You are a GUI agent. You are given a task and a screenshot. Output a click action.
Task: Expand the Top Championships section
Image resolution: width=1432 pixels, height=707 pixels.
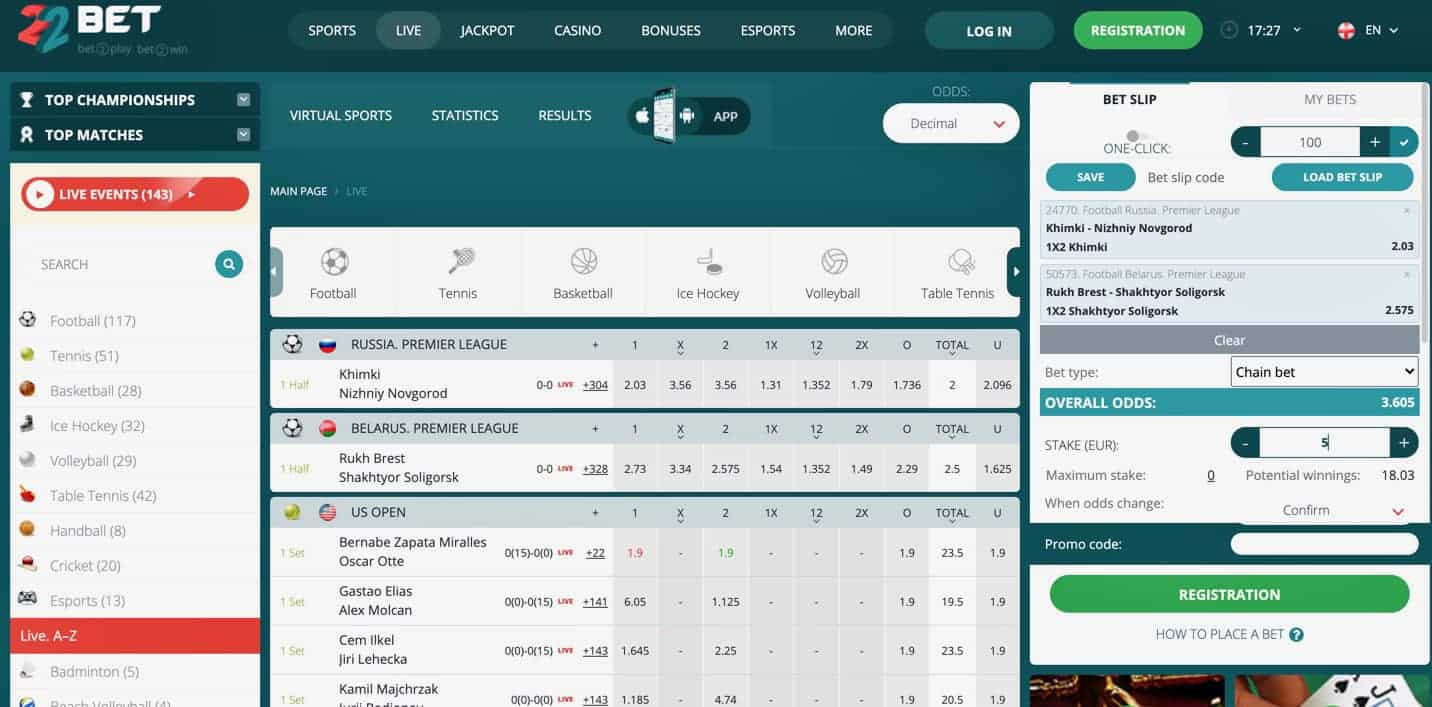point(243,100)
